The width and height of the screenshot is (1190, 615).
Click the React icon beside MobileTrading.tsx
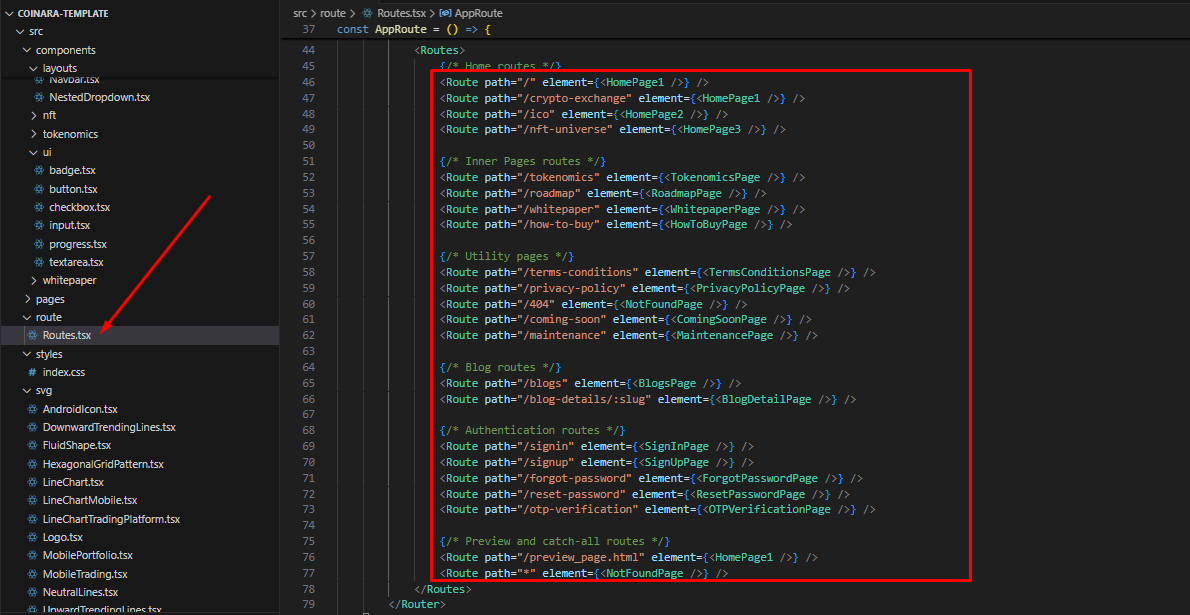click(32, 574)
